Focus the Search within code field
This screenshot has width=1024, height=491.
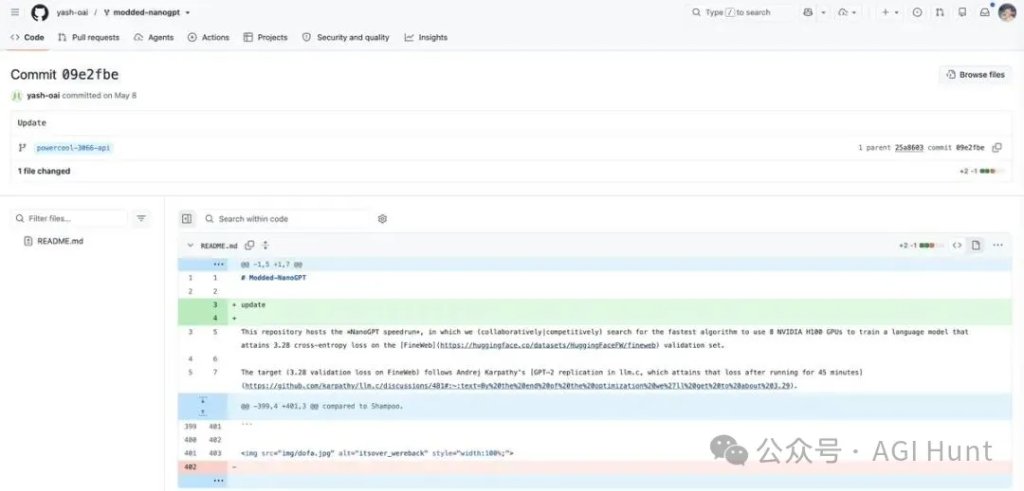[x=285, y=219]
